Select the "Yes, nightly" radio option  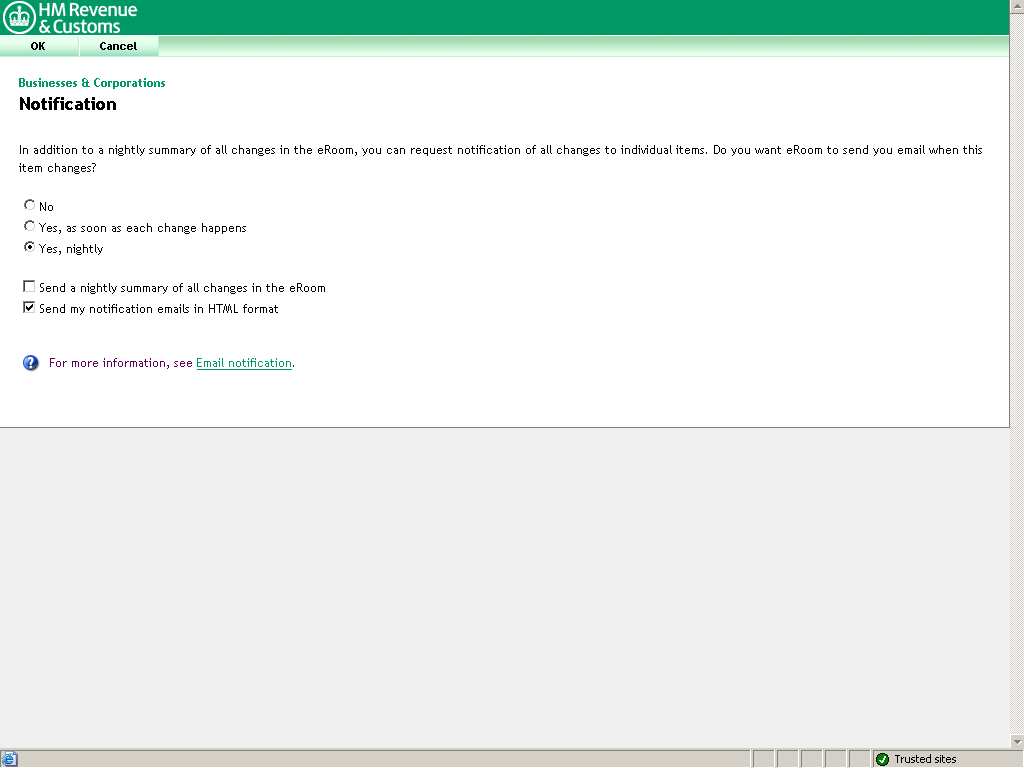click(x=29, y=248)
